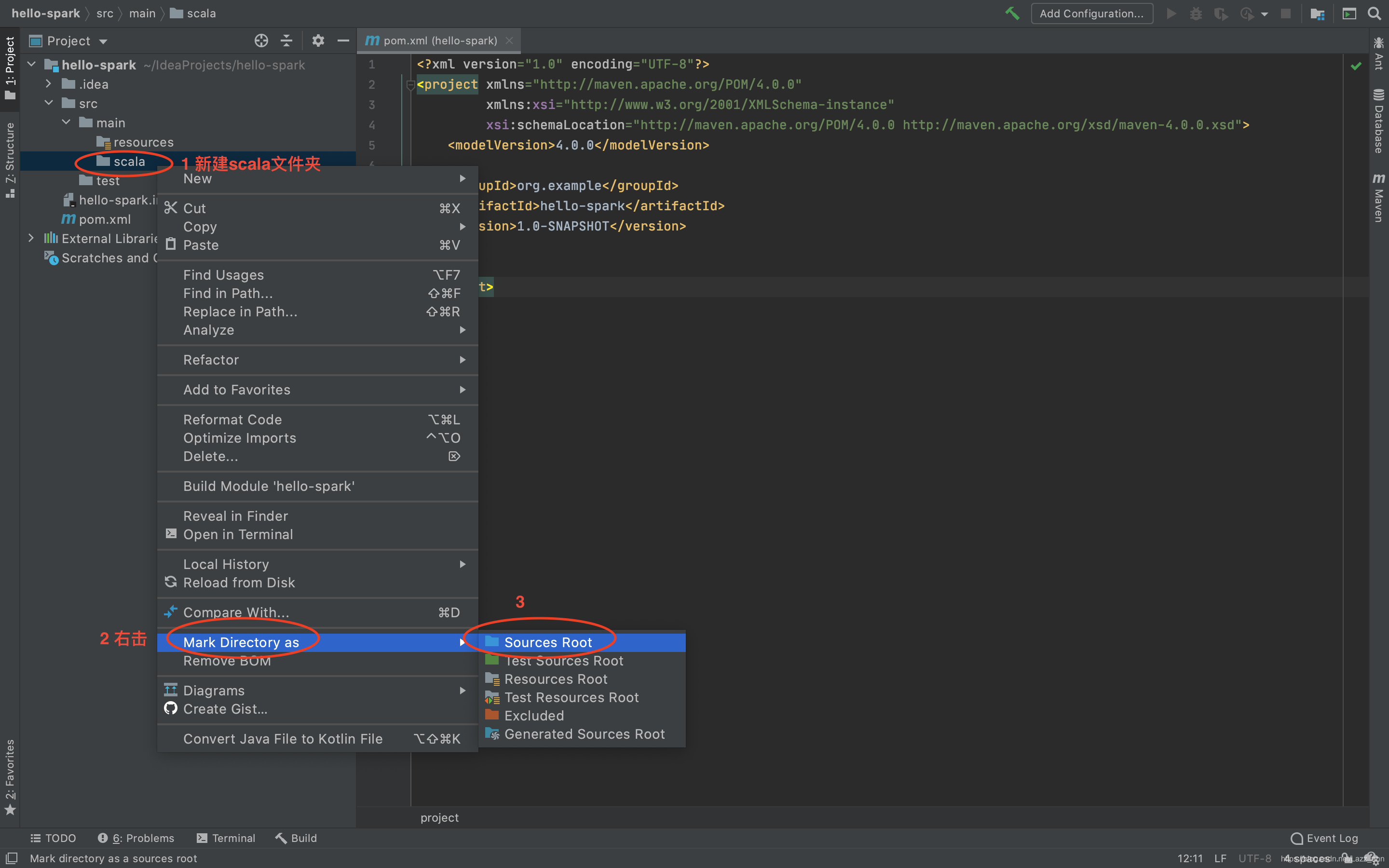Choose Reformat Code
The height and width of the screenshot is (868, 1389).
(317, 419)
